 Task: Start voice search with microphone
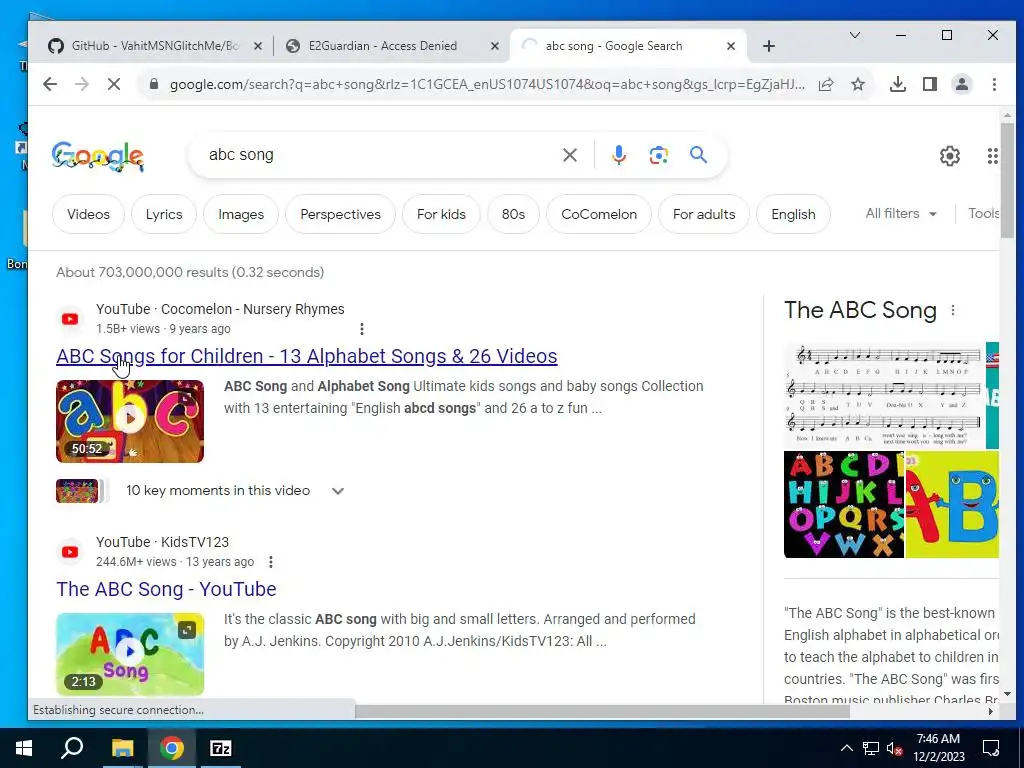(x=619, y=155)
